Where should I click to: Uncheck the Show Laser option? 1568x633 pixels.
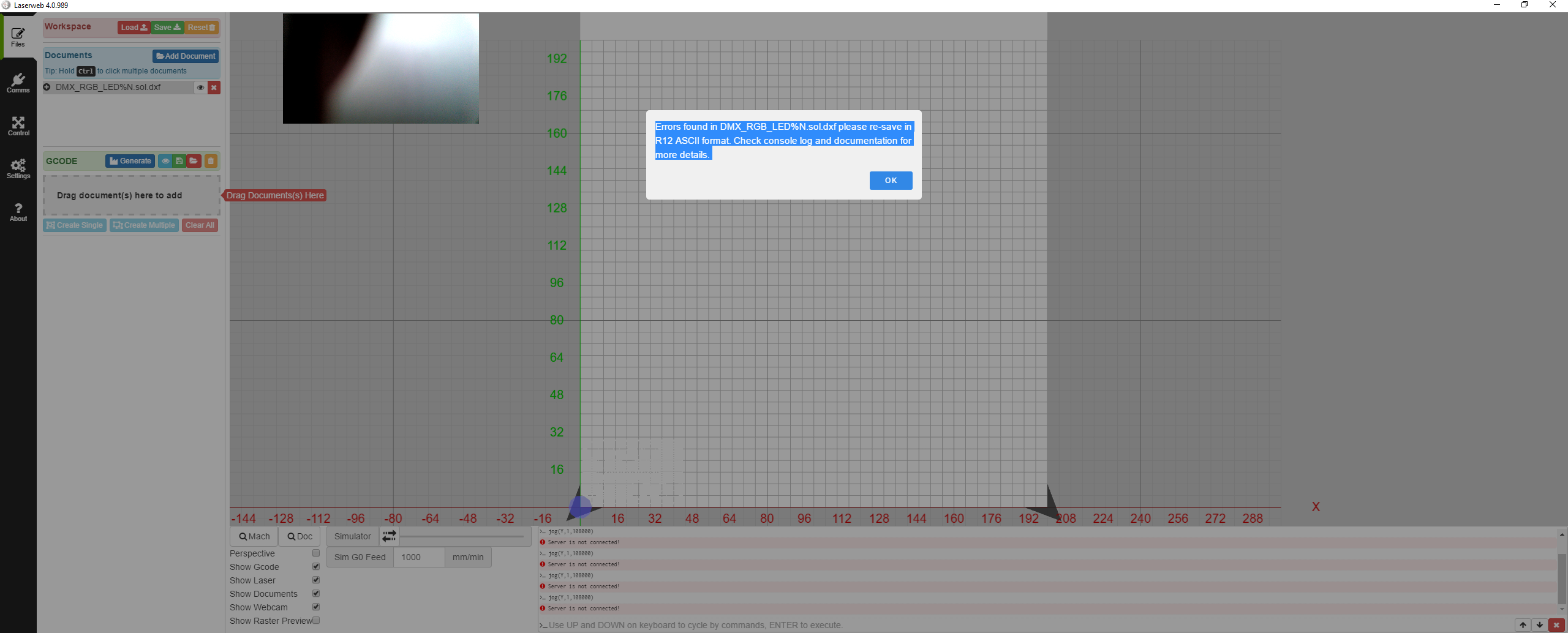click(316, 579)
